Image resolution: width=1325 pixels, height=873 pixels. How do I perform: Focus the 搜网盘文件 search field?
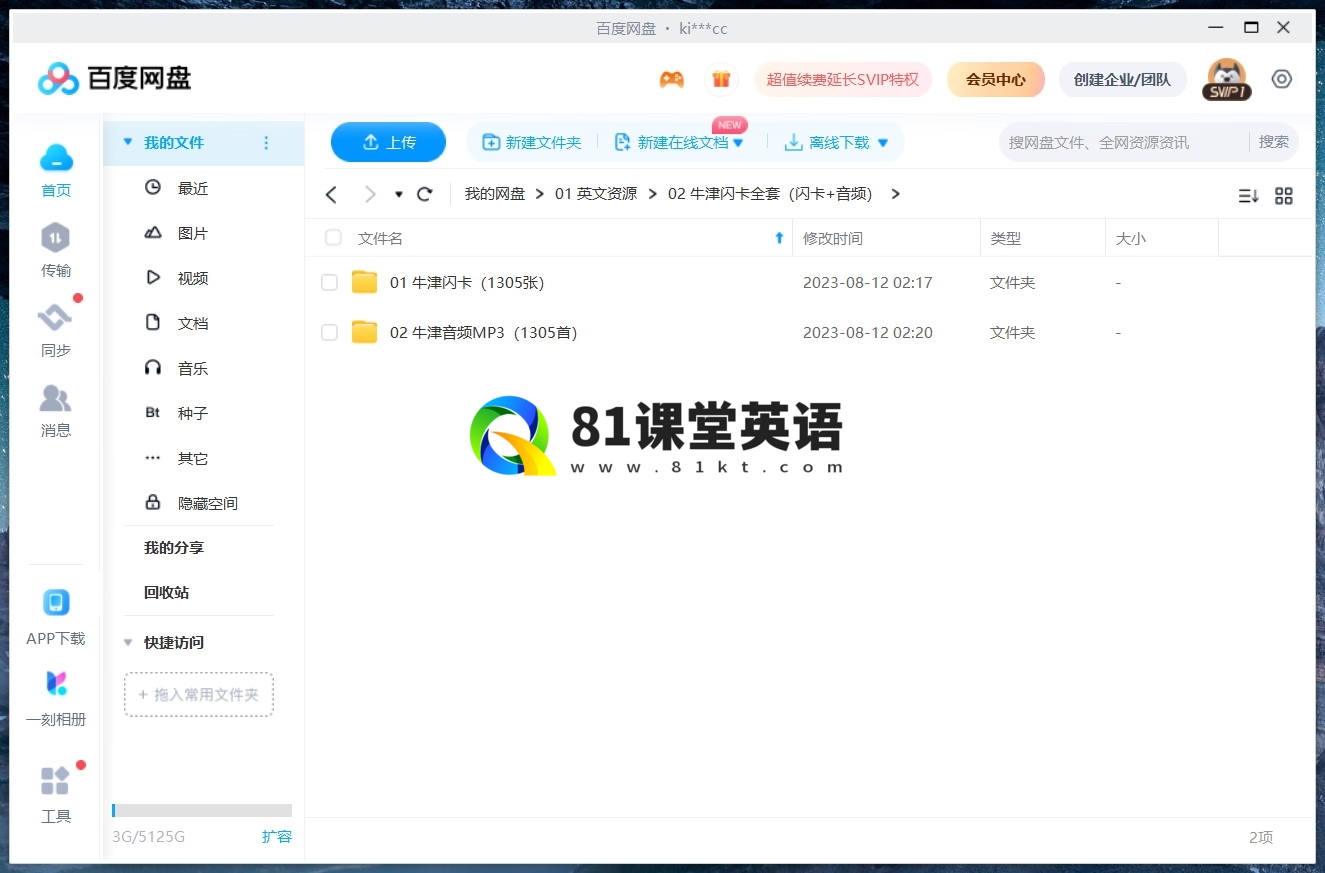1124,142
